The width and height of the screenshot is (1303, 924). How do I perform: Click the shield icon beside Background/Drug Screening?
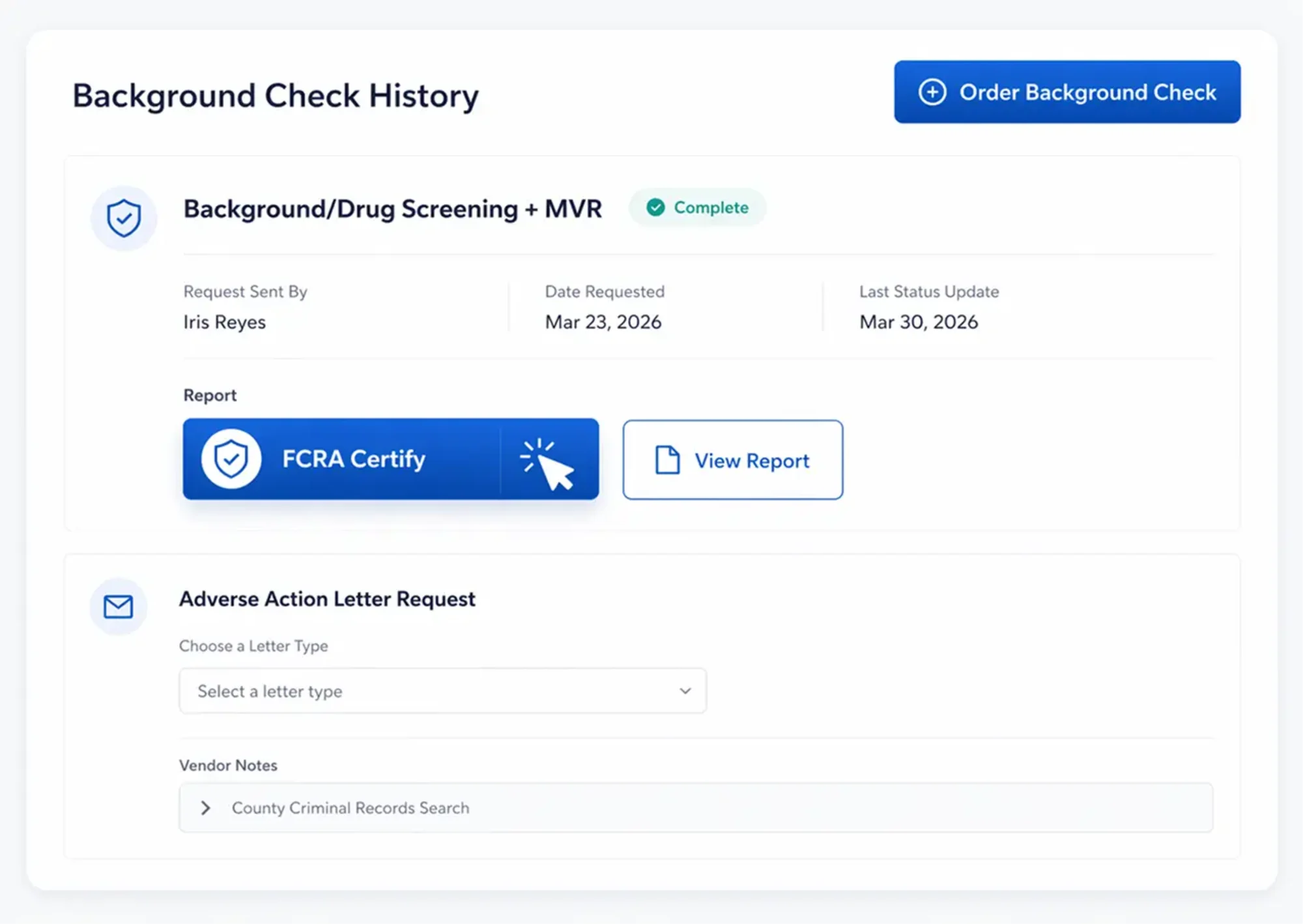[124, 218]
